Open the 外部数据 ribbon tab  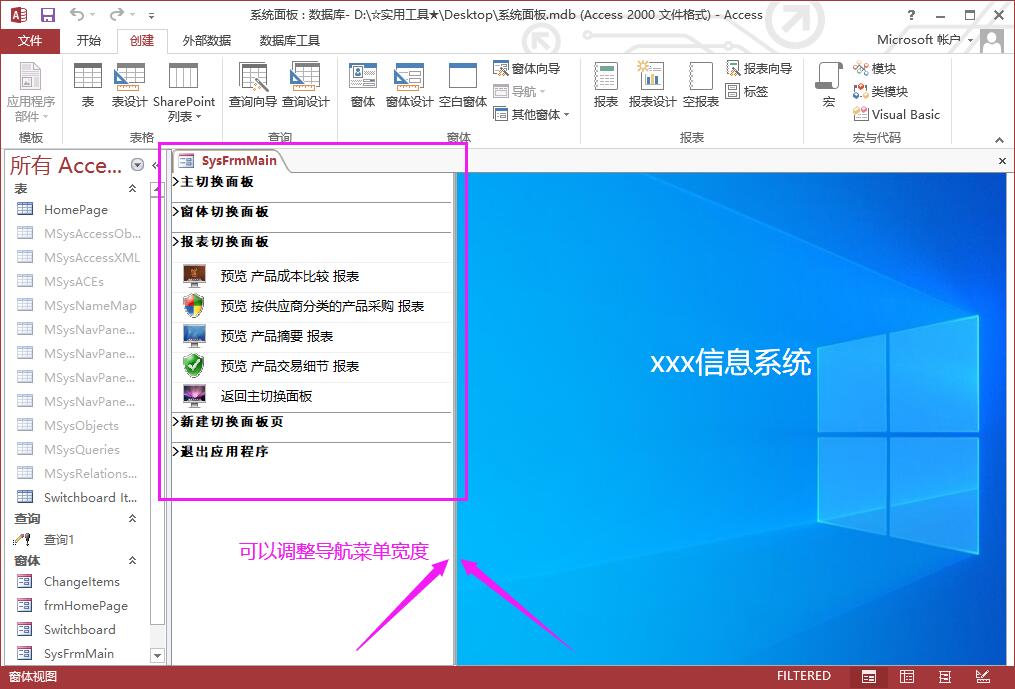coord(206,41)
